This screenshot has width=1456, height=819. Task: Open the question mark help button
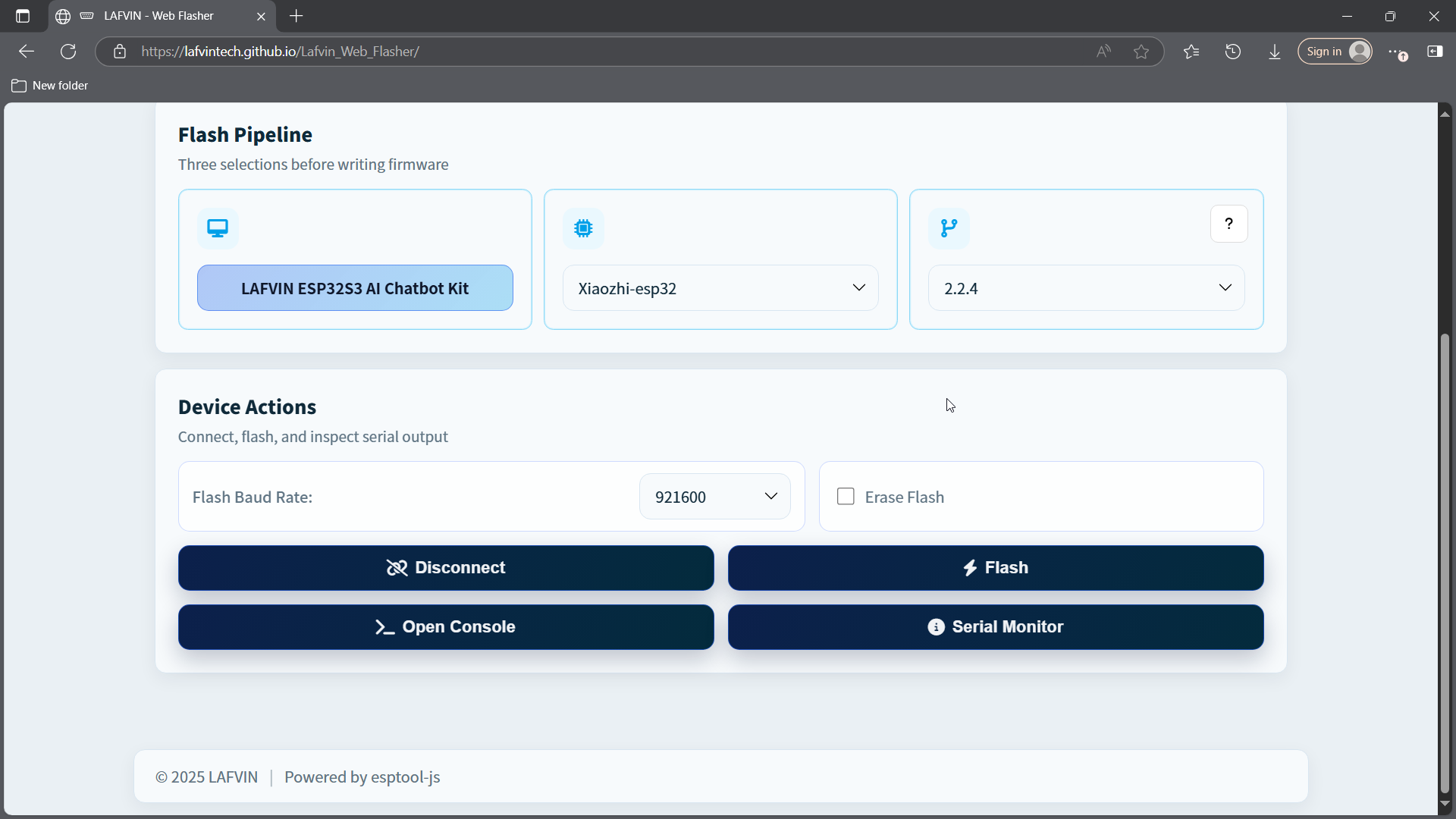pos(1228,224)
